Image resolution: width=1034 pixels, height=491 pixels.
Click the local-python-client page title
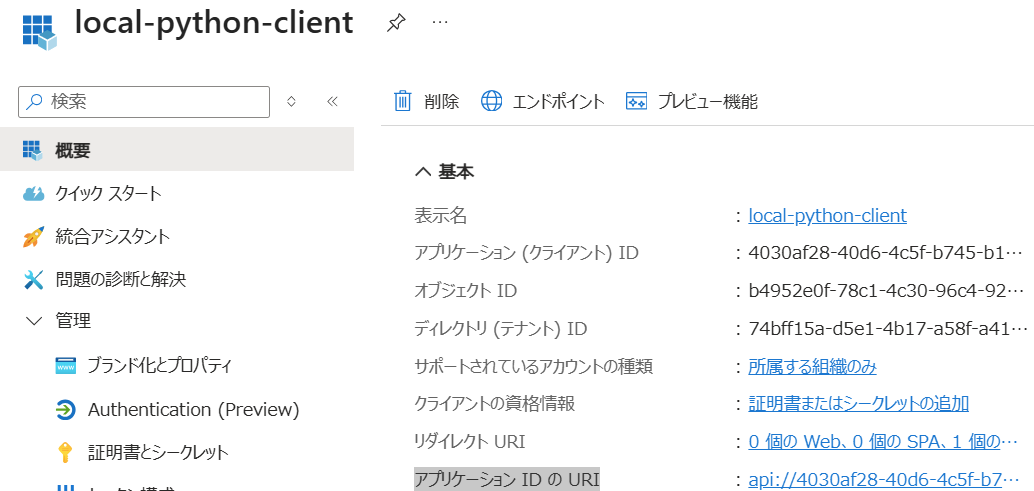point(214,23)
